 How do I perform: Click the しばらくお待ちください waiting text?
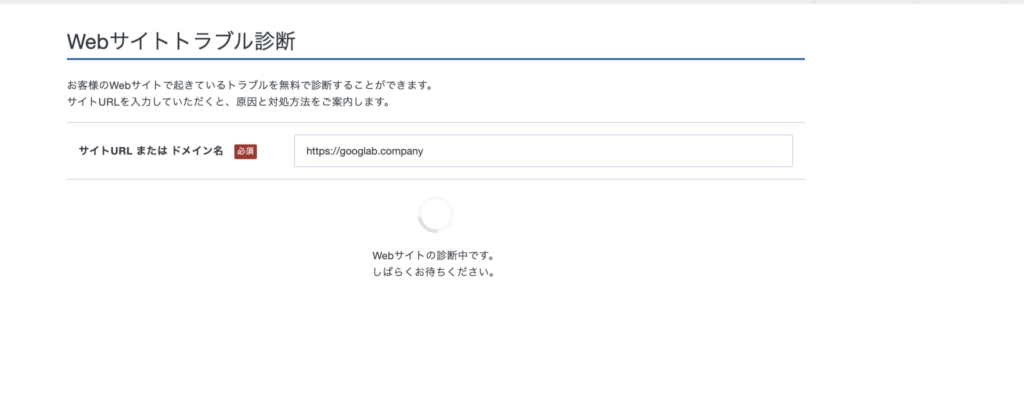(x=433, y=272)
